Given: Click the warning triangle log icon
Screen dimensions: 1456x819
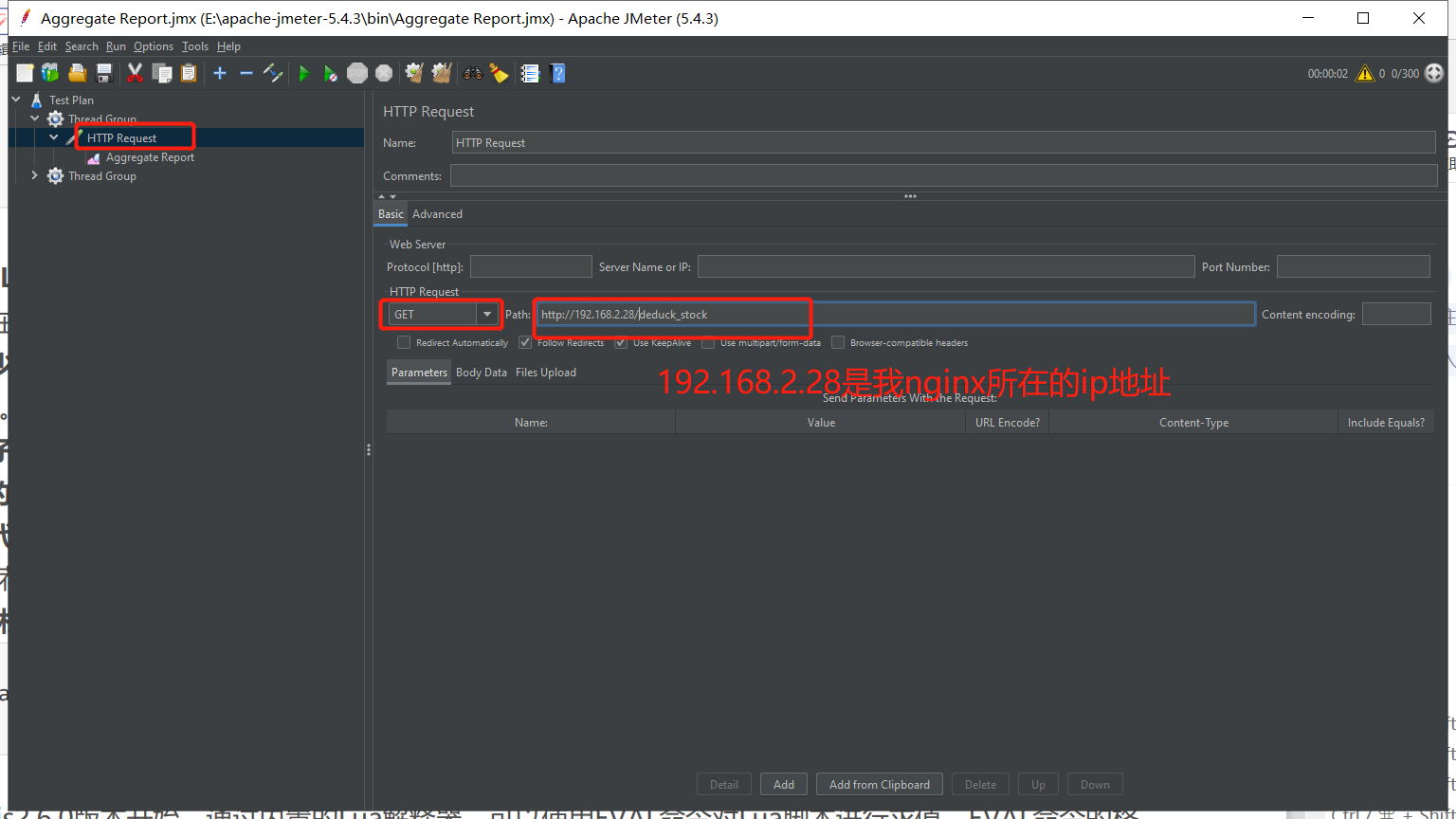Looking at the screenshot, I should click(x=1365, y=73).
